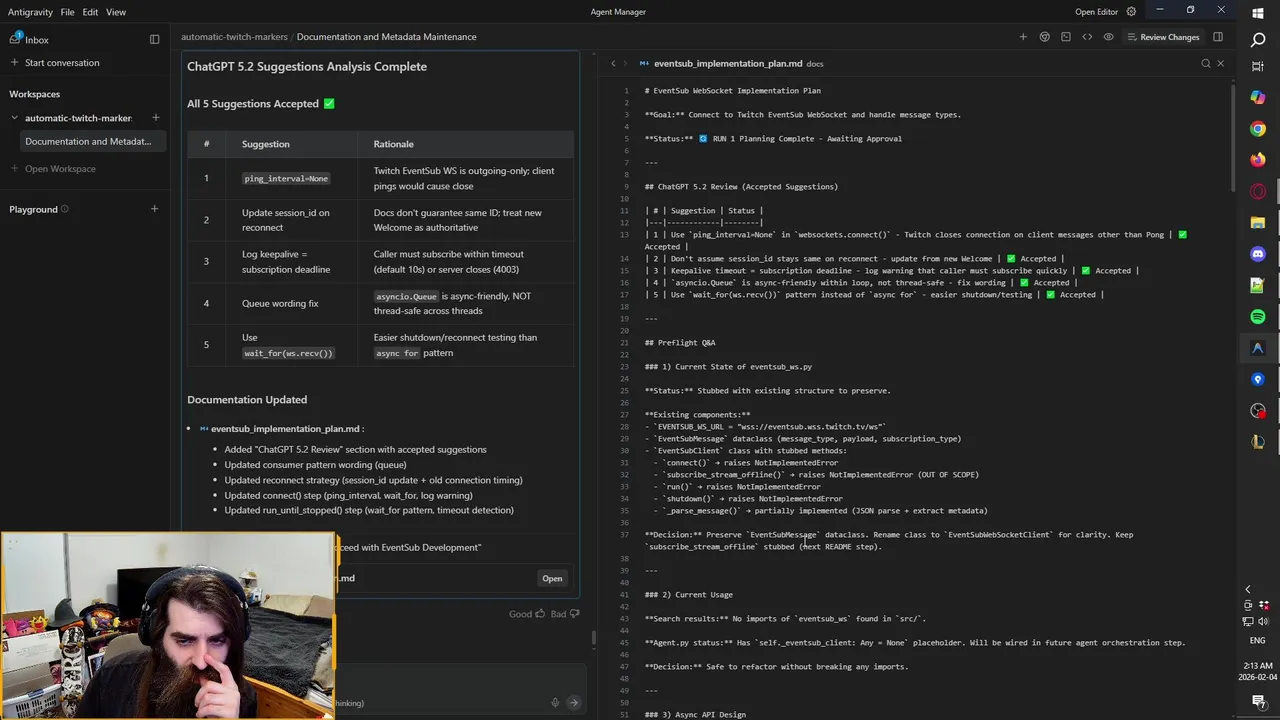Open Firefox from taskbar
Viewport: 1280px width, 720px height.
click(1258, 160)
